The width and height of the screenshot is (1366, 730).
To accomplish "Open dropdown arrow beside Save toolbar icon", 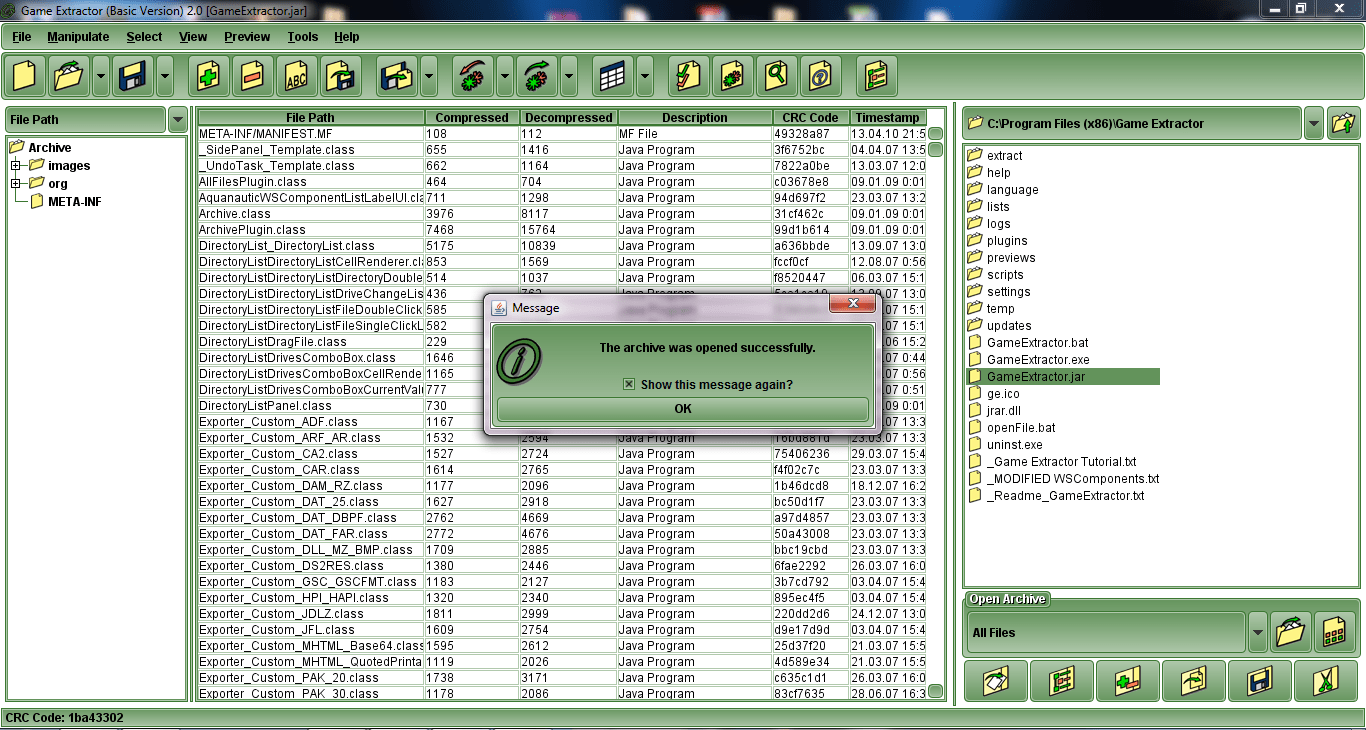I will [x=165, y=75].
